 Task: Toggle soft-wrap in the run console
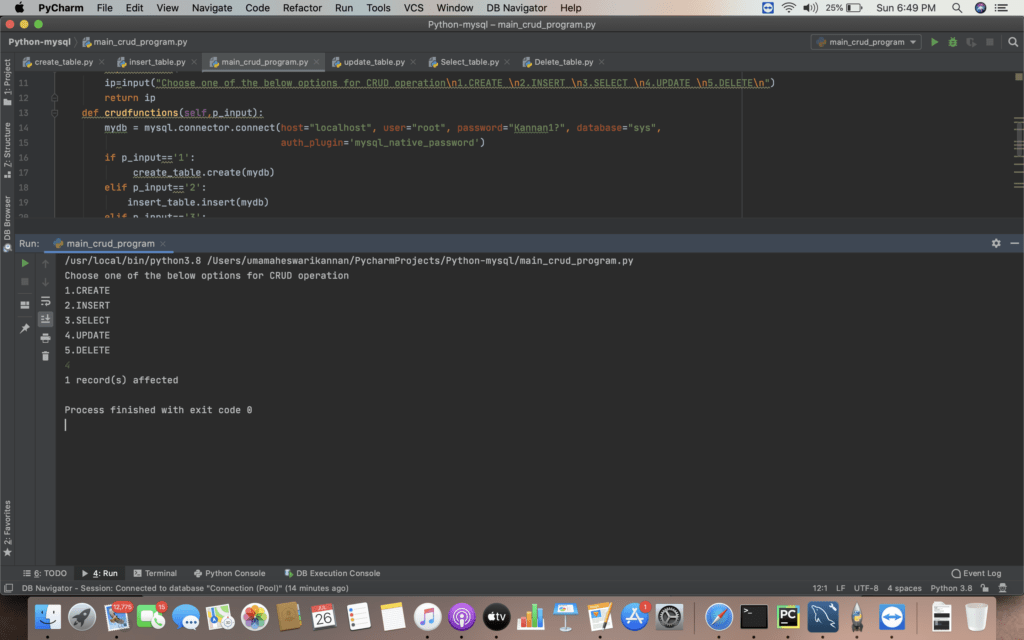tap(45, 300)
